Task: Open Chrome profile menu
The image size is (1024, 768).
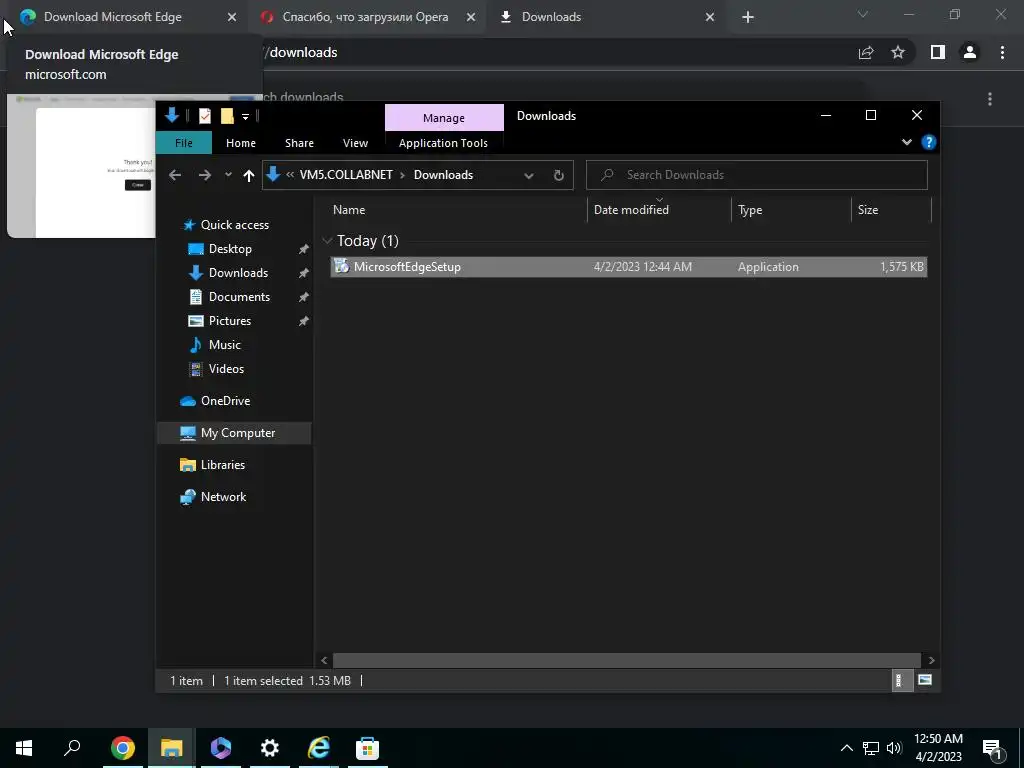Action: (970, 52)
